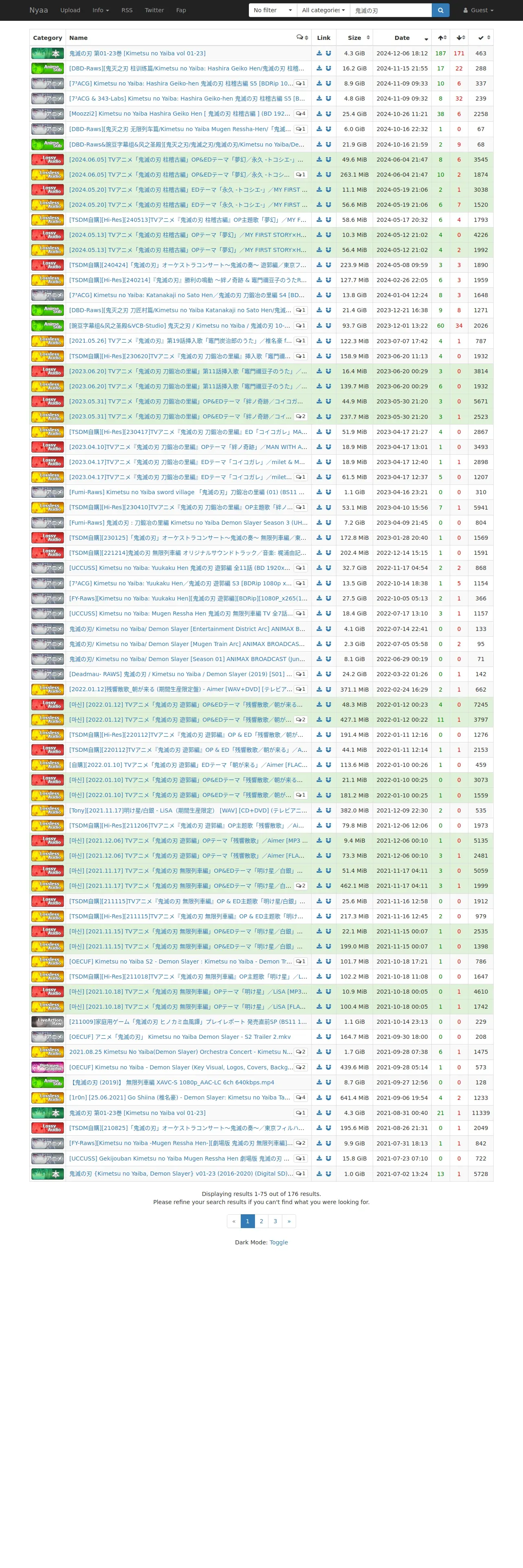
Task: Click the blue search magnifier button
Action: point(440,10)
